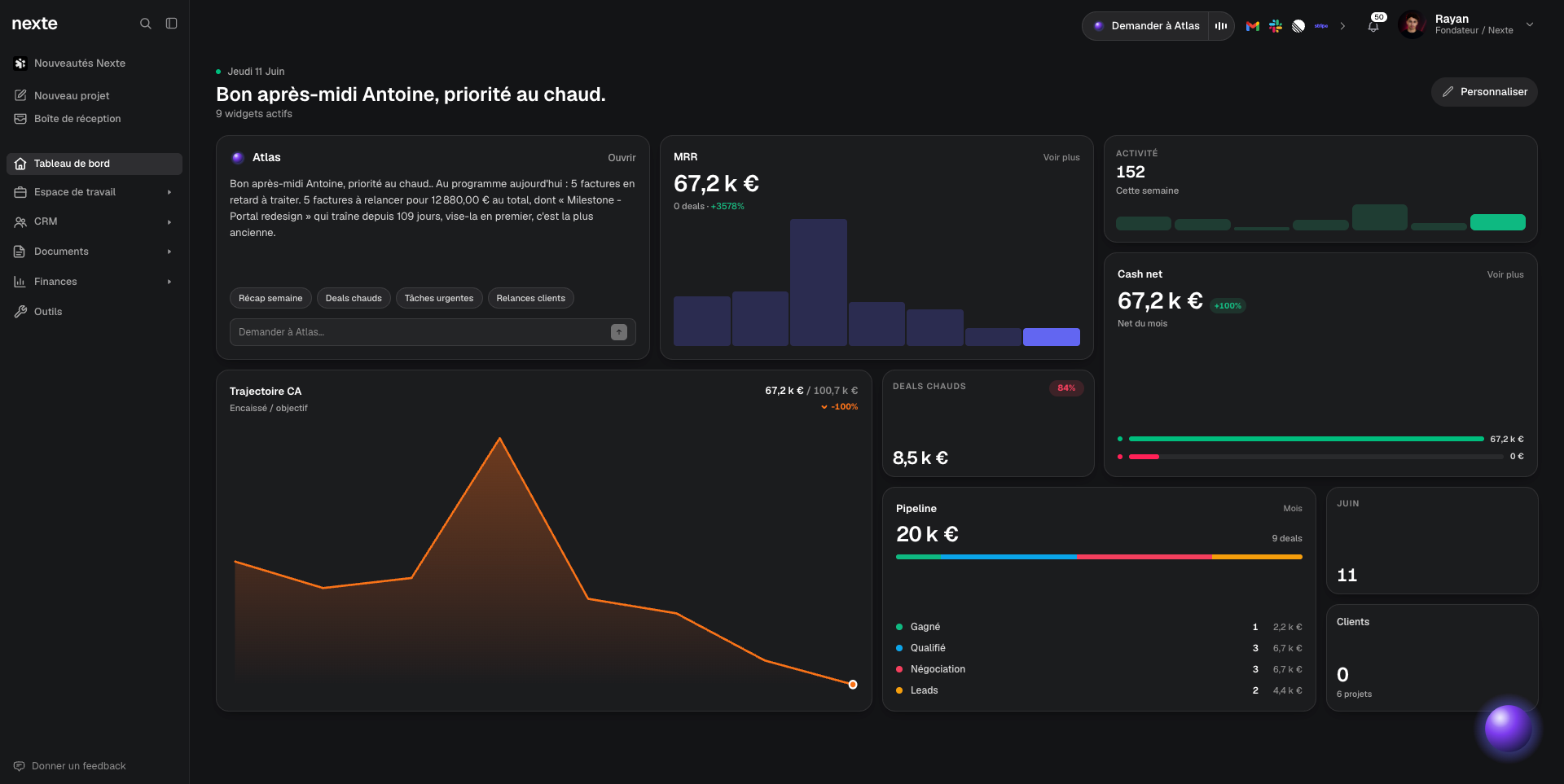Open the Stripe integration icon
Viewport: 1564px width, 784px height.
click(x=1321, y=26)
